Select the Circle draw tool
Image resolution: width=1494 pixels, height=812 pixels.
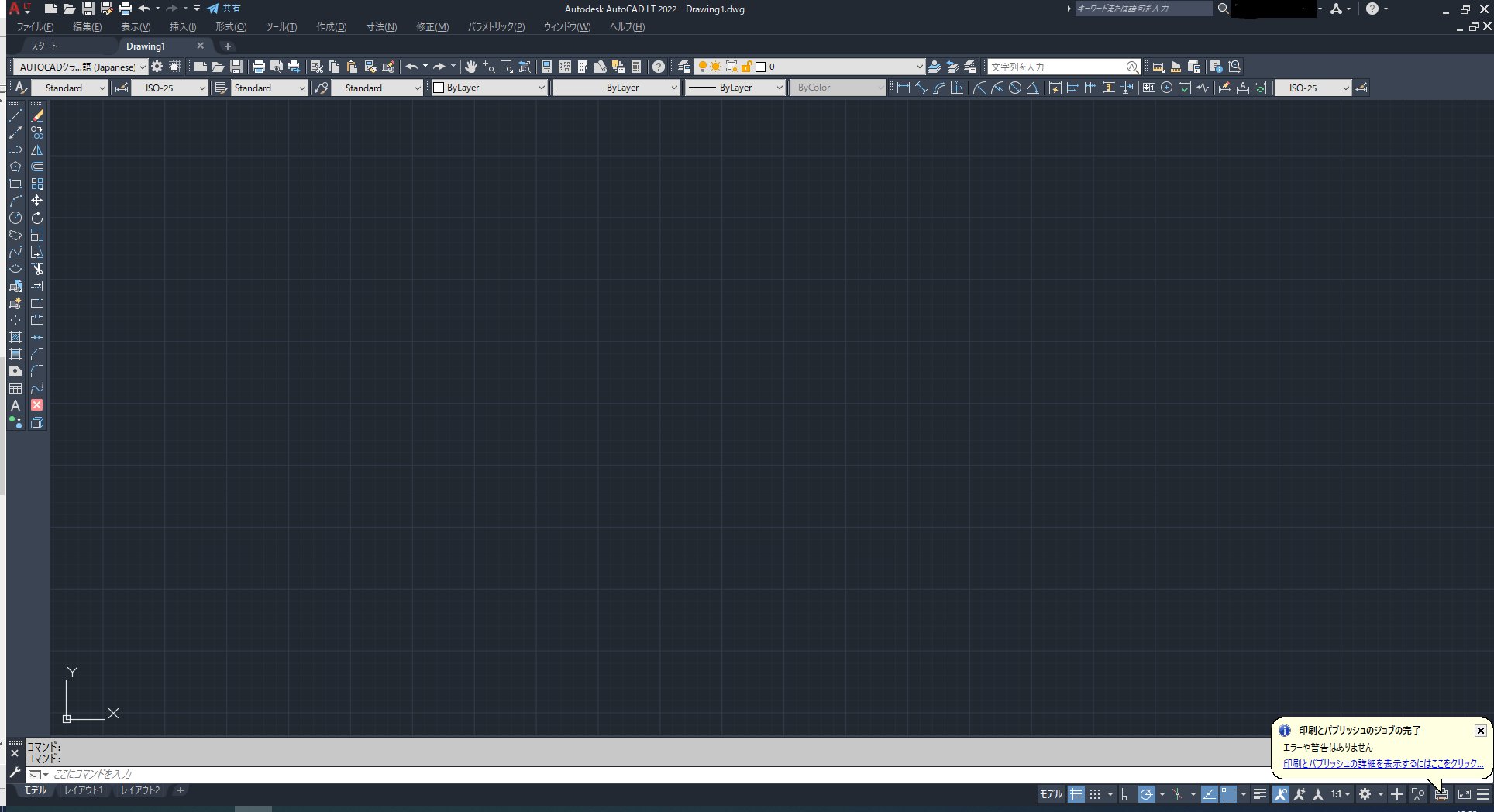[x=15, y=218]
